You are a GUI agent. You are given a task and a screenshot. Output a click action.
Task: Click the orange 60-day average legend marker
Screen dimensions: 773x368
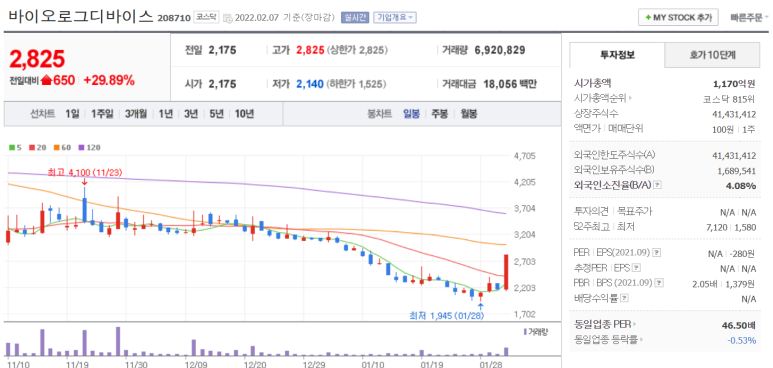click(56, 147)
